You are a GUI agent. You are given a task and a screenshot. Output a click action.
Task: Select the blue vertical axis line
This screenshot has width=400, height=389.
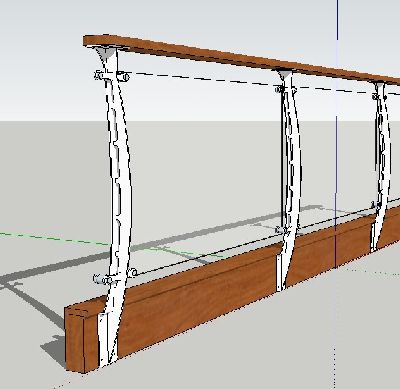pos(337,133)
